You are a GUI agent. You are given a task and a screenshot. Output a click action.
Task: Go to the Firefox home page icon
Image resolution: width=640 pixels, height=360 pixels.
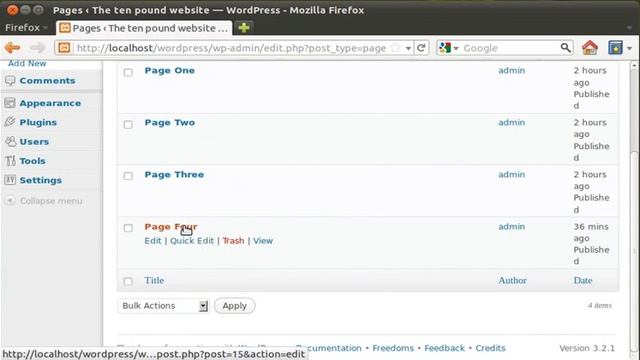pyautogui.click(x=589, y=48)
